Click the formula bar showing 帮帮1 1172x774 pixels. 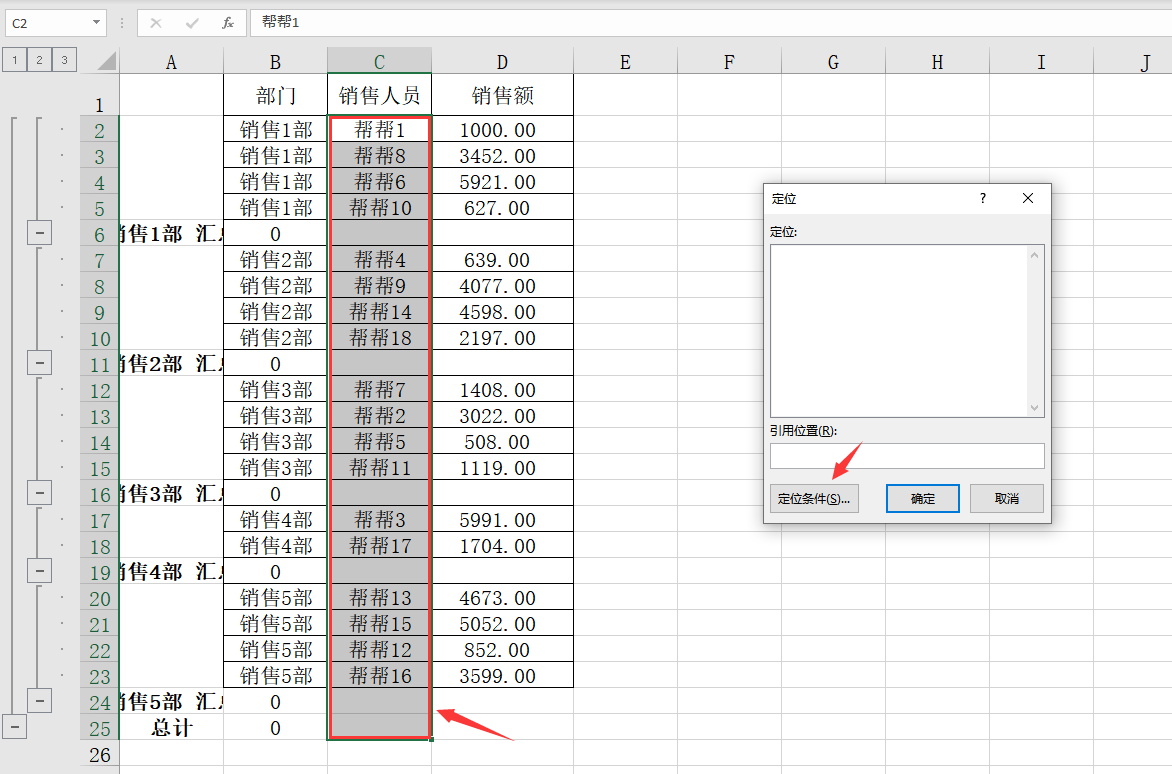pos(710,22)
